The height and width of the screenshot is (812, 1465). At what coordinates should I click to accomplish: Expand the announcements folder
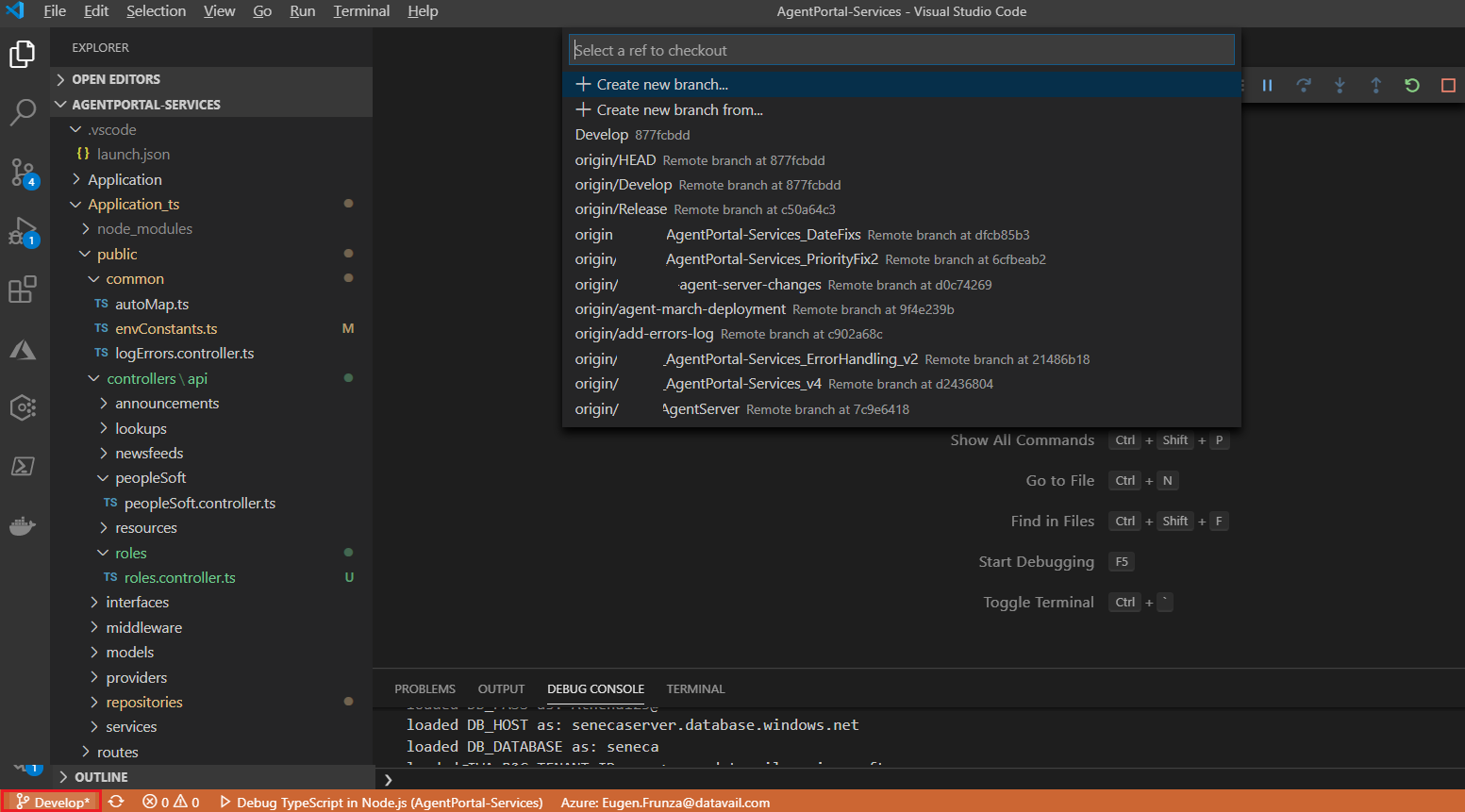pyautogui.click(x=211, y=403)
